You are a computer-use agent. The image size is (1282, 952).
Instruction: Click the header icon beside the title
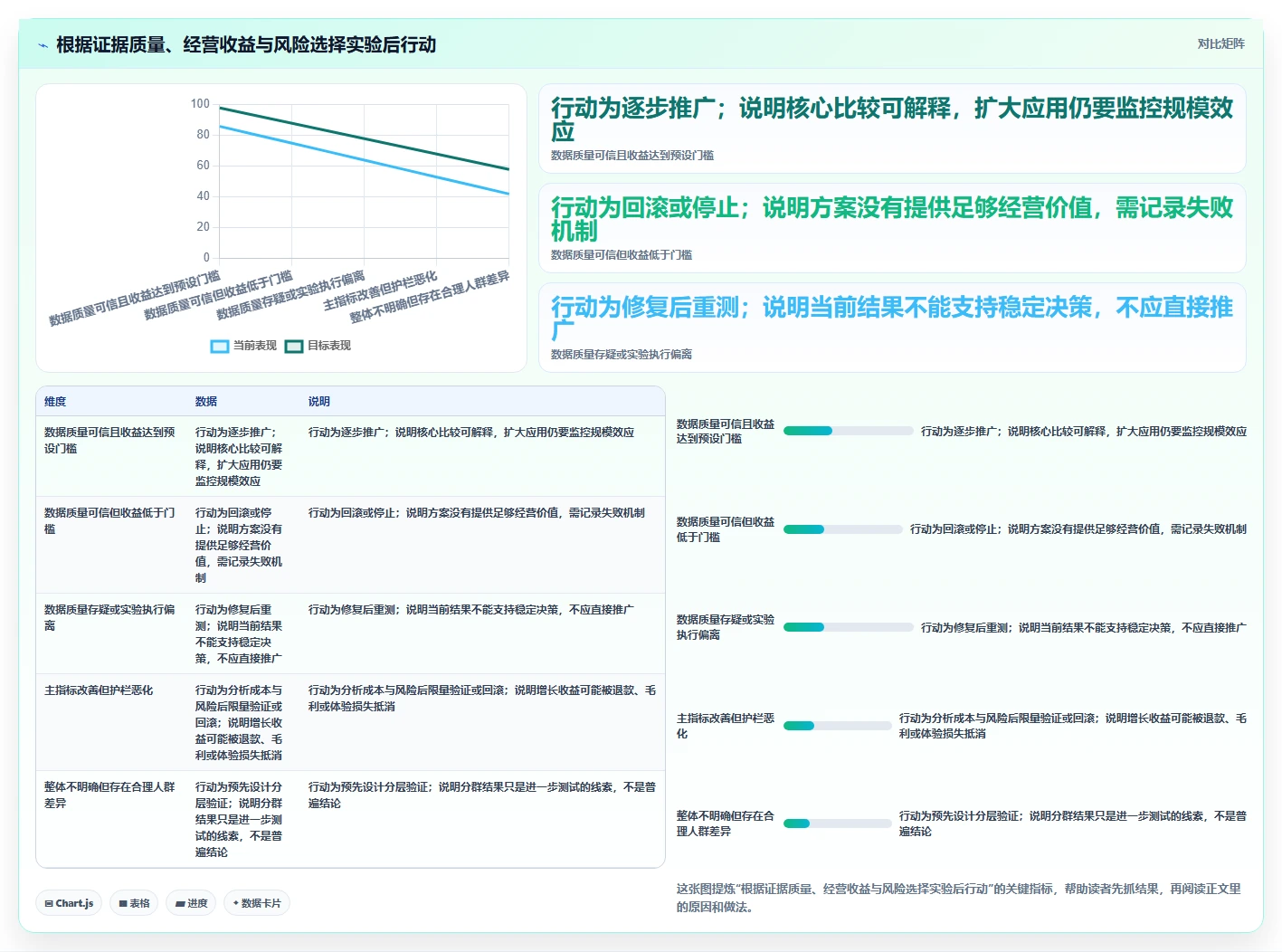tap(43, 45)
